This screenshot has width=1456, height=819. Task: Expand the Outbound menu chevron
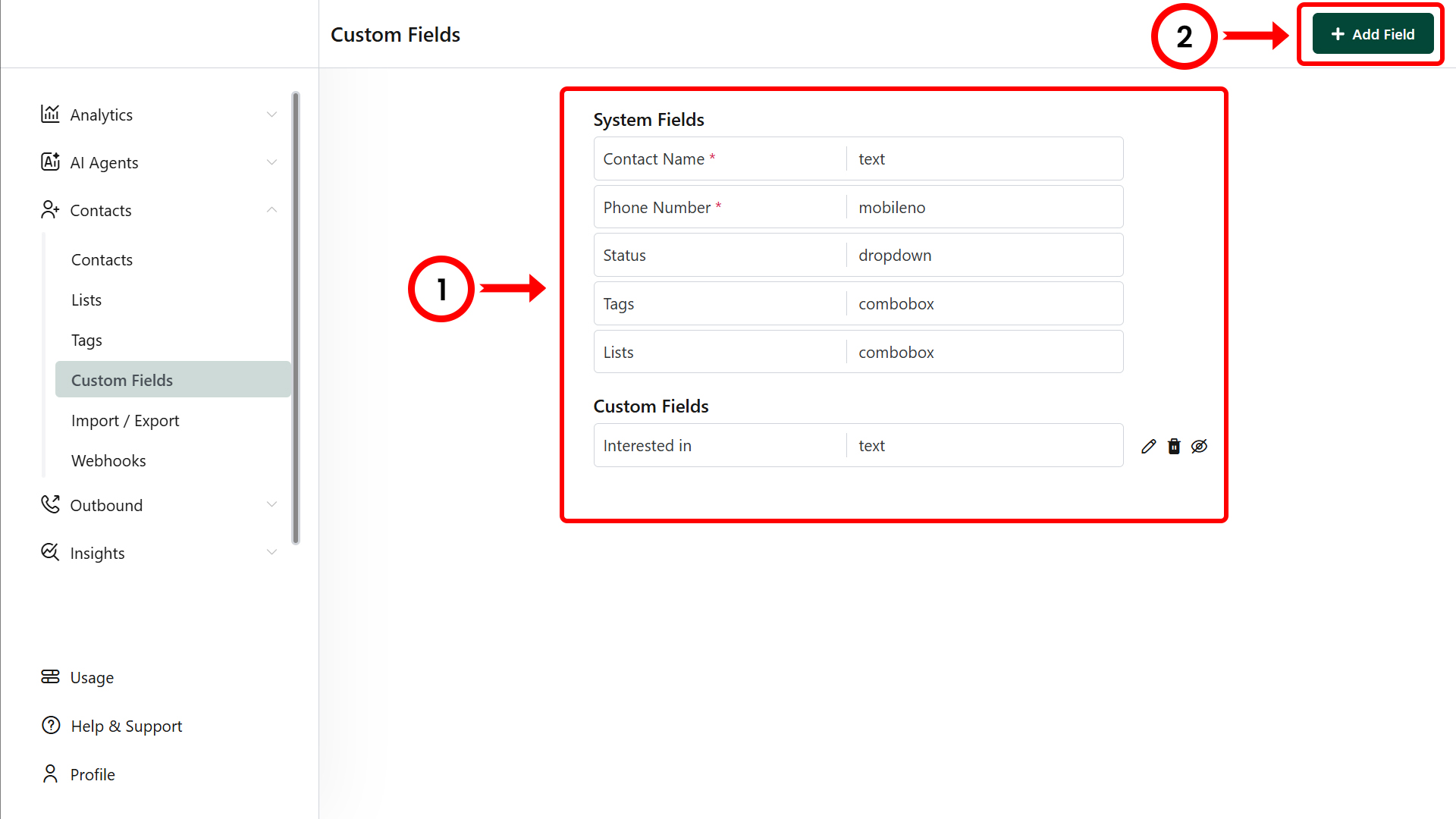(x=271, y=505)
